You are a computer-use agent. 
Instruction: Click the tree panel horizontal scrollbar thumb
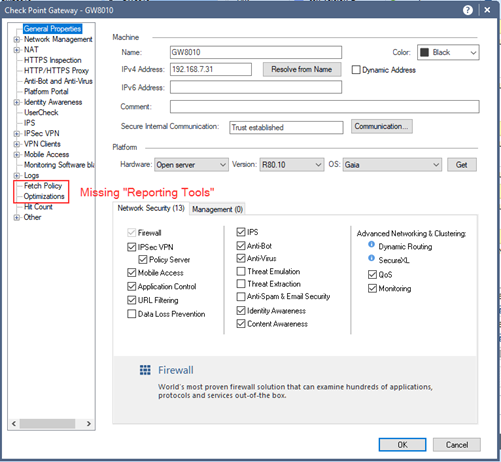point(47,424)
